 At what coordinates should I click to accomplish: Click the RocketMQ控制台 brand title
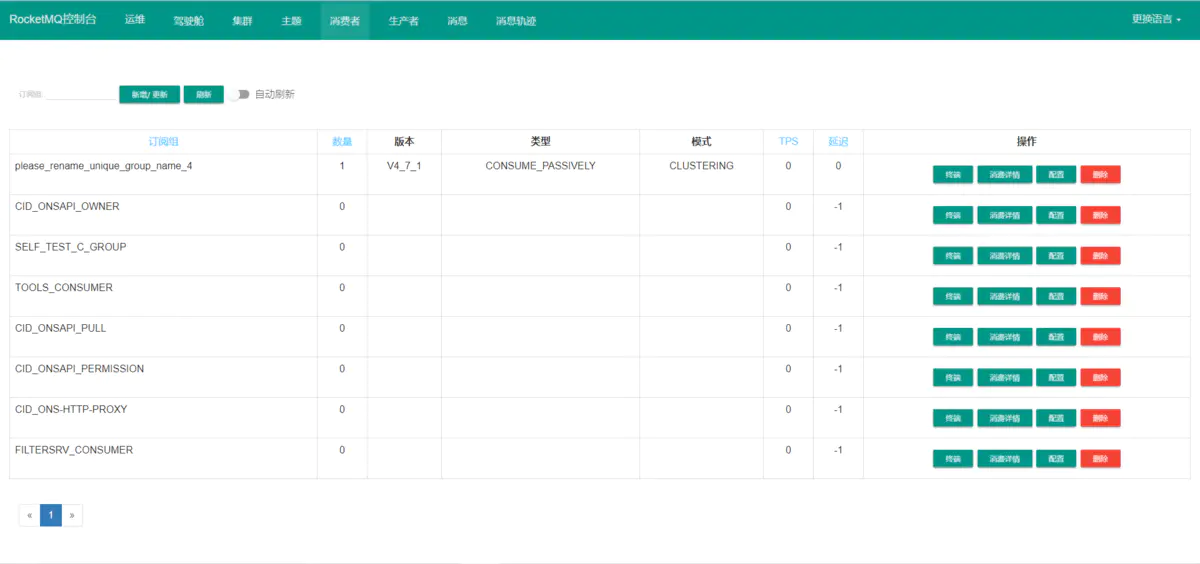(x=53, y=19)
